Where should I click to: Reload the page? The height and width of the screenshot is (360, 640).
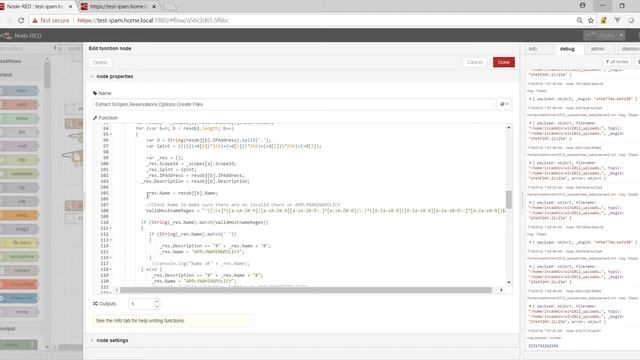click(21, 20)
